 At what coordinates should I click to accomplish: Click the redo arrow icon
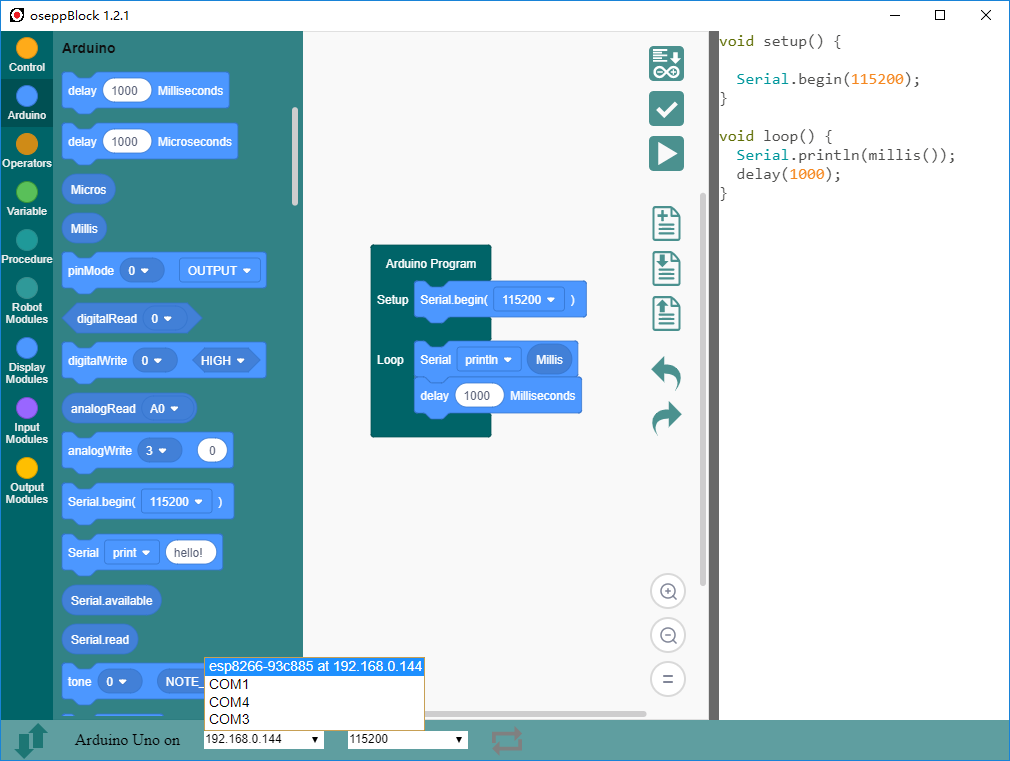(x=666, y=417)
